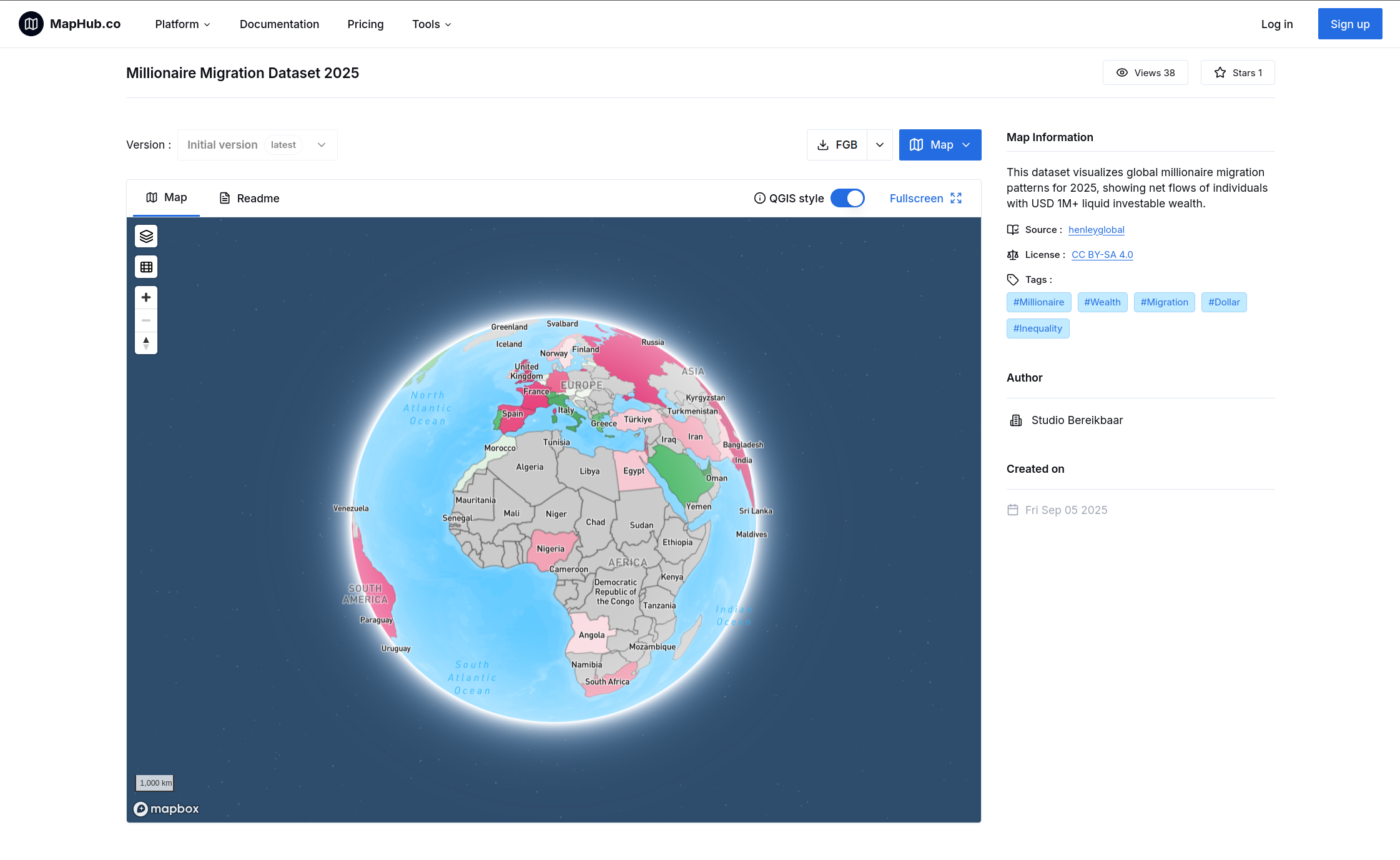The image size is (1400, 860).
Task: Click the Sign up button
Action: tap(1349, 24)
